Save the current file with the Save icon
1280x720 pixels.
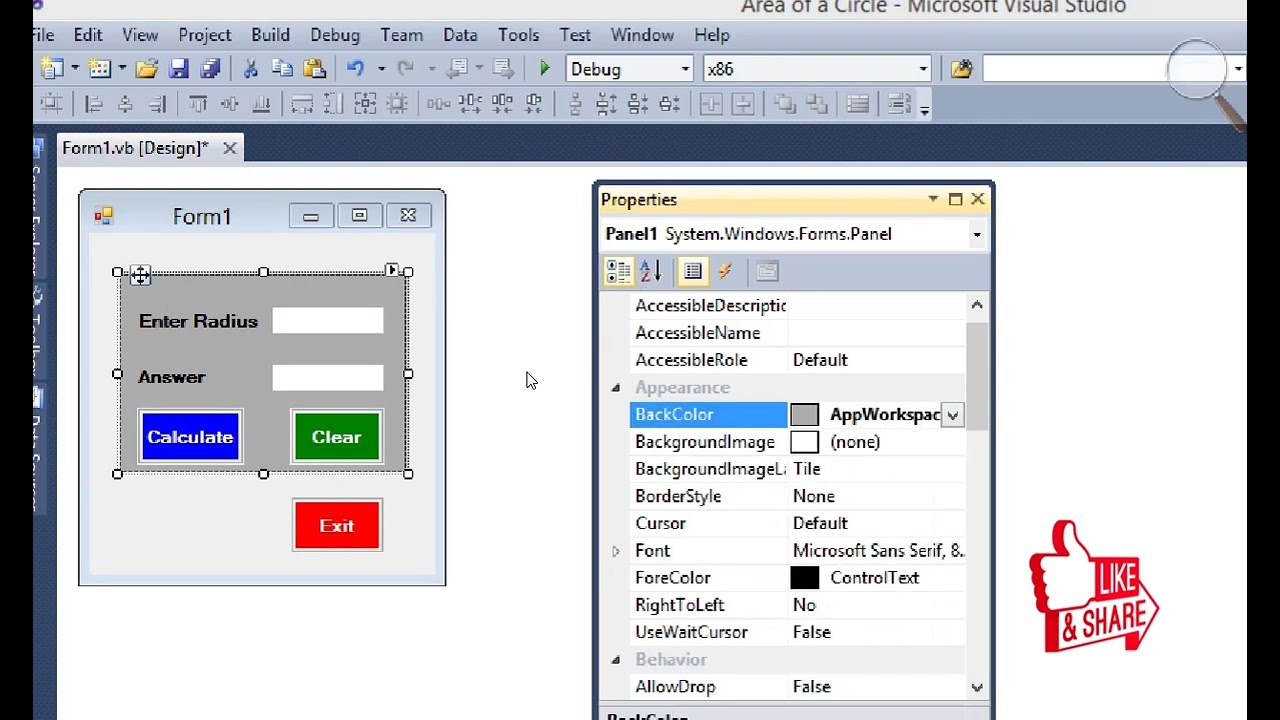(x=179, y=69)
